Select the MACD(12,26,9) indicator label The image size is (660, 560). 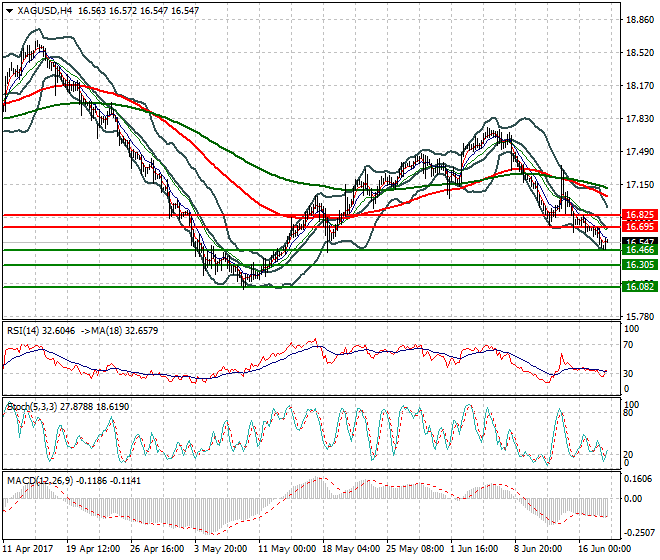40,480
